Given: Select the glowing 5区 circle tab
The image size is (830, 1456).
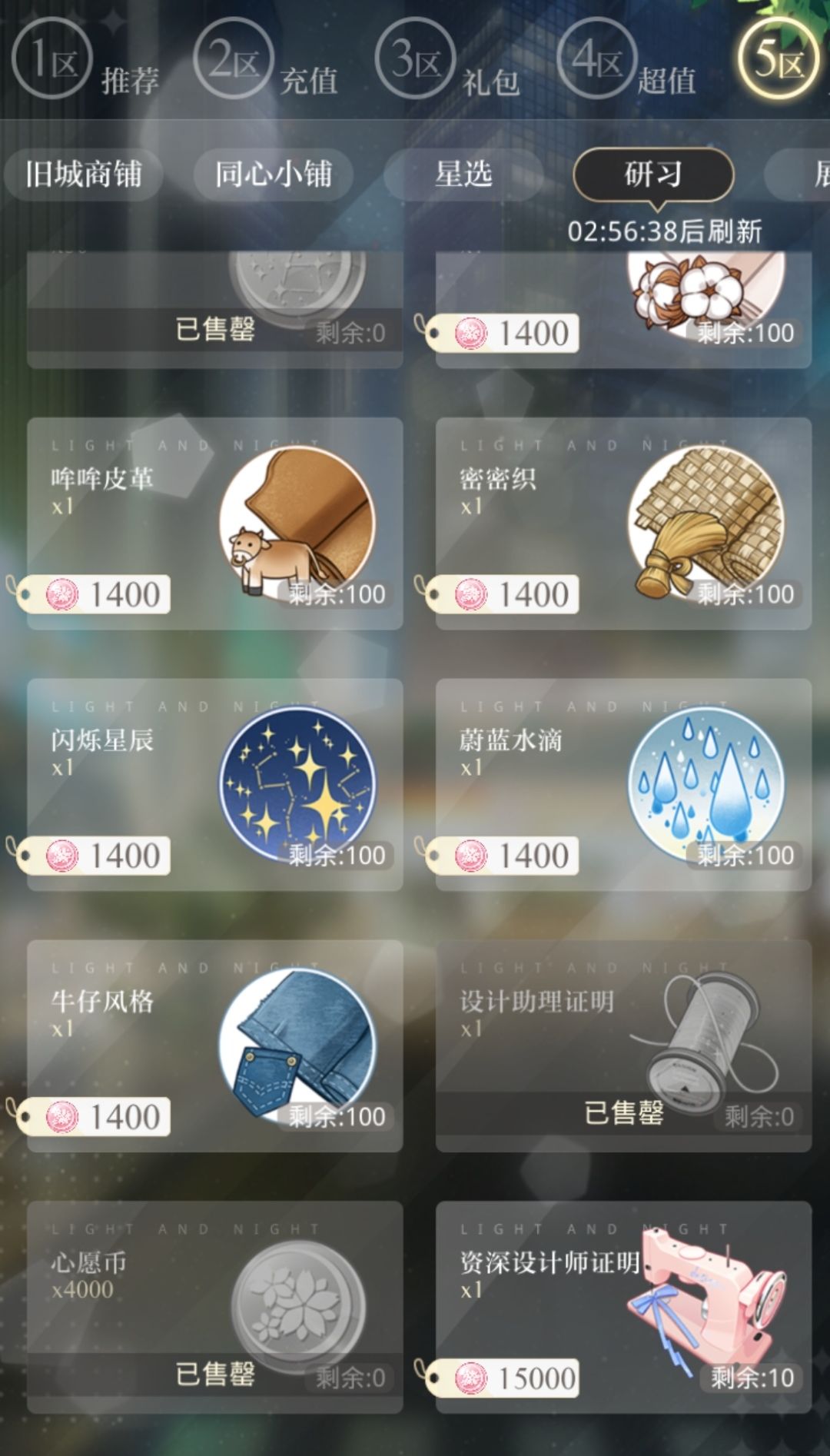Looking at the screenshot, I should [x=779, y=58].
